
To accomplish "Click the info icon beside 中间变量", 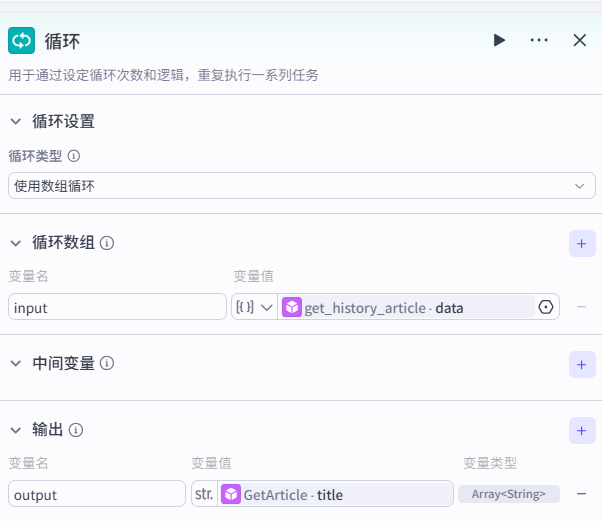I will tap(107, 364).
